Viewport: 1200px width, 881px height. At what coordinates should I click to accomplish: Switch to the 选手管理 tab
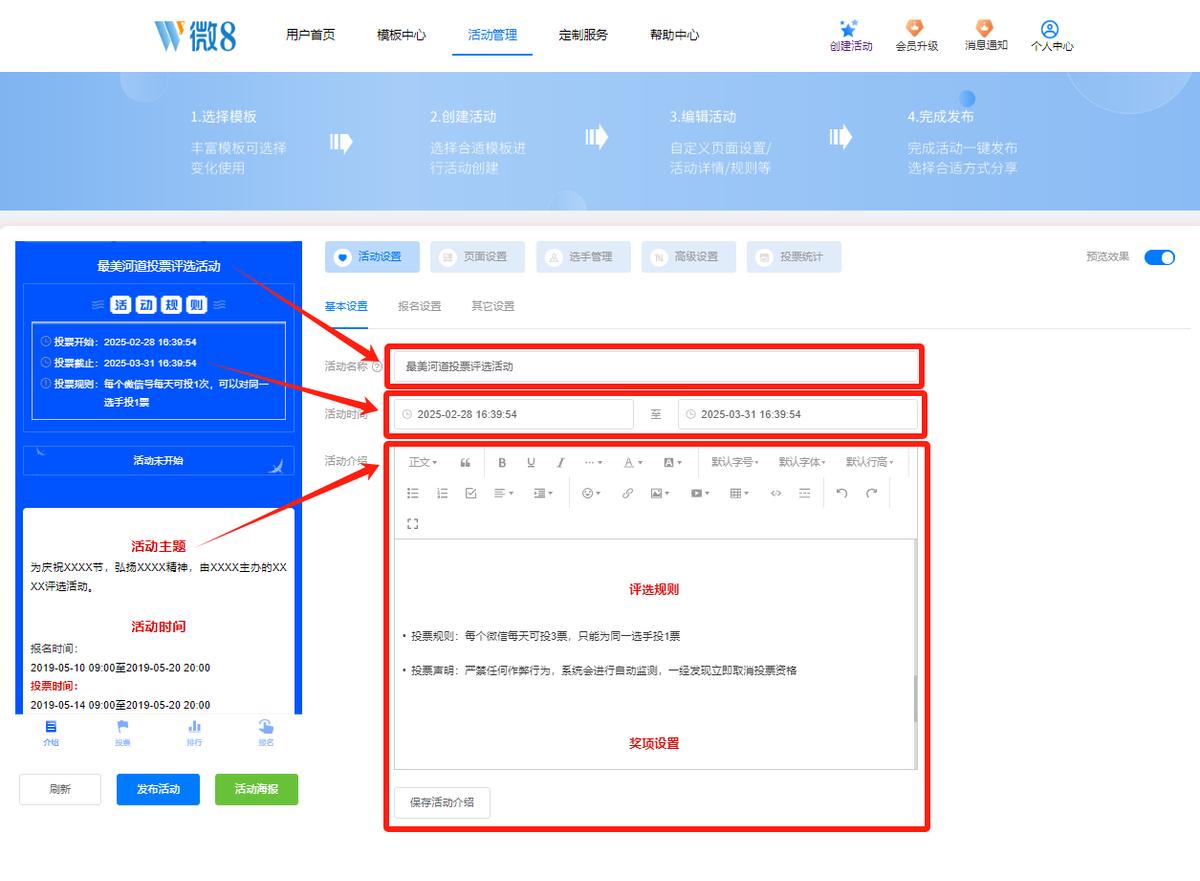click(583, 257)
